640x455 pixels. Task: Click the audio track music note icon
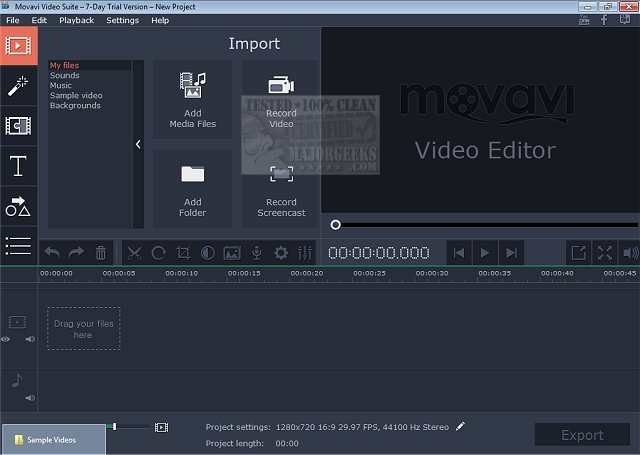tap(17, 380)
